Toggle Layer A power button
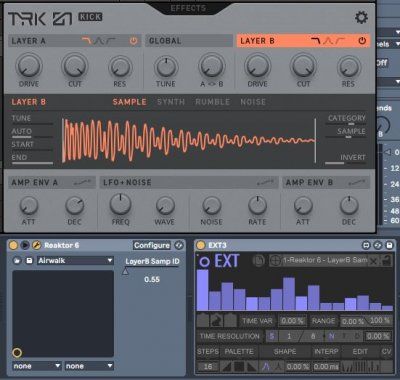The image size is (400, 380). pos(133,41)
